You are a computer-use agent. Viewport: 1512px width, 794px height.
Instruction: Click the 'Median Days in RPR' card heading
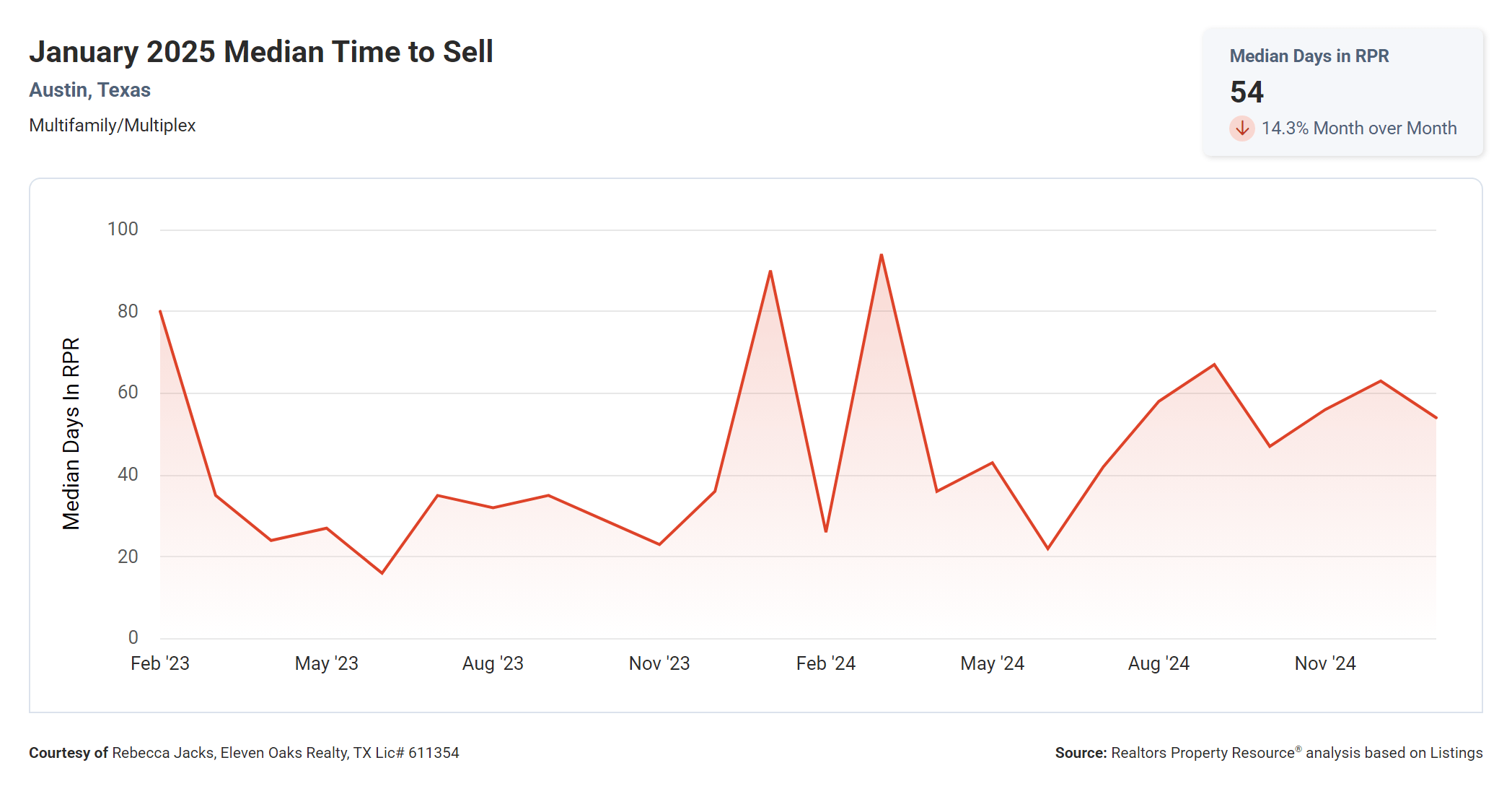[1309, 56]
